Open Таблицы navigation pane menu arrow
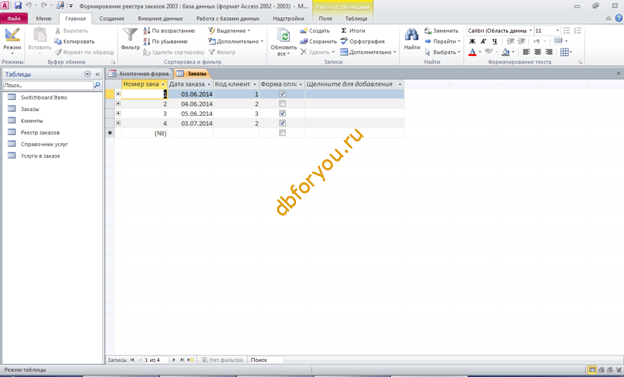This screenshot has height=377, width=624. (88, 74)
